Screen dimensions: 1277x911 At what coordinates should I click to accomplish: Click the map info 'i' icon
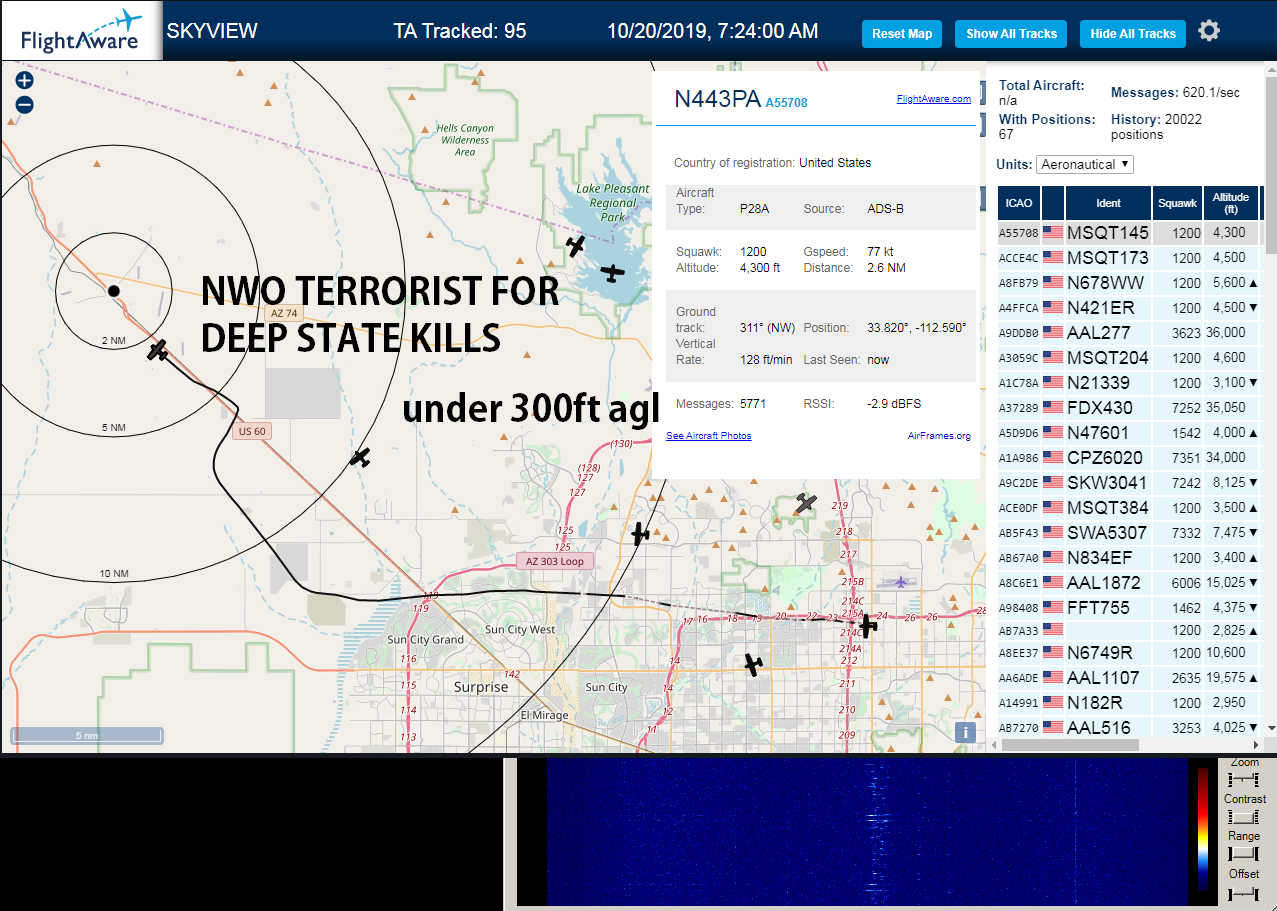click(x=966, y=731)
